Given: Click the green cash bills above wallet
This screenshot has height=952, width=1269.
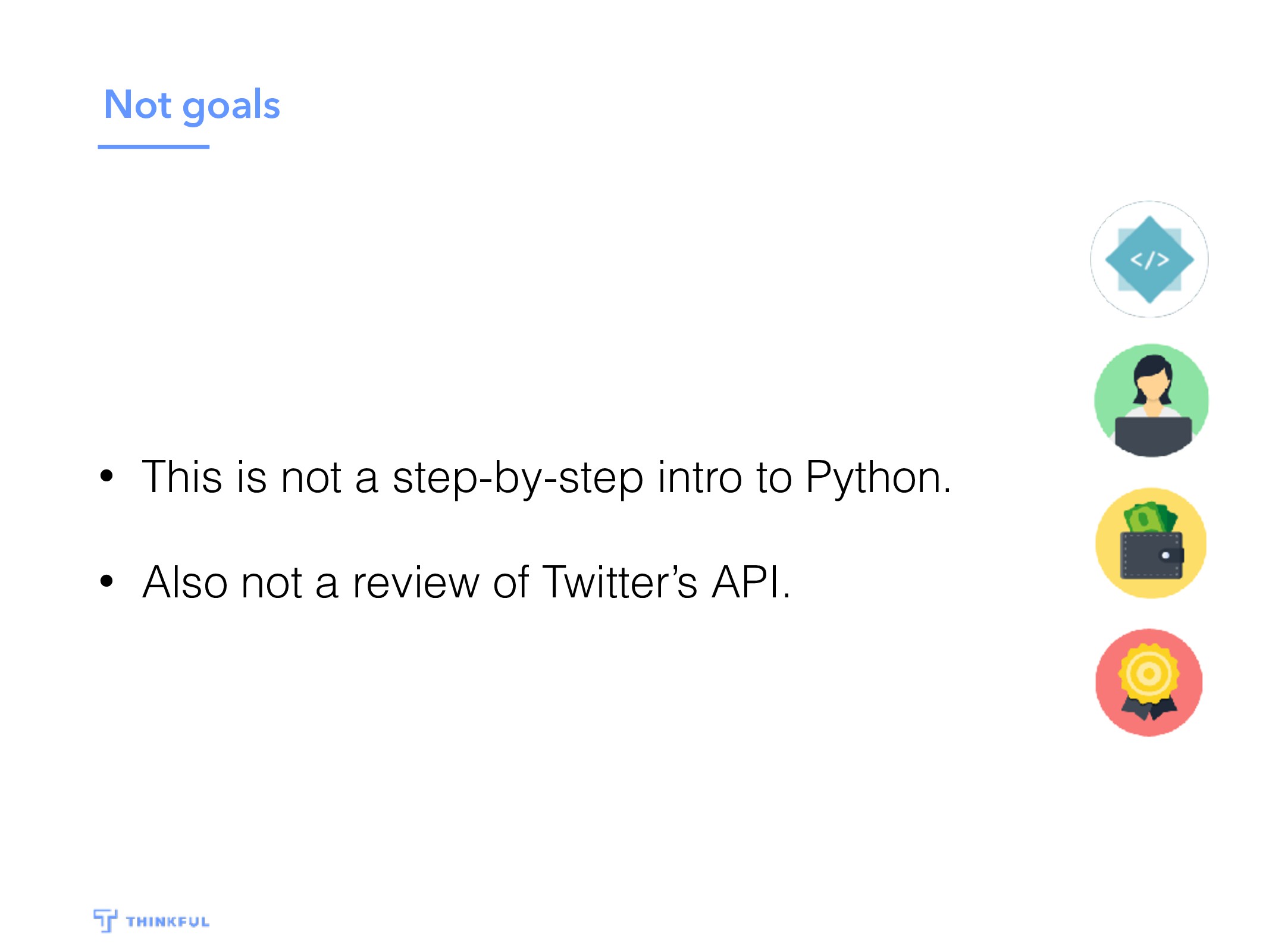Looking at the screenshot, I should pos(1150,516).
